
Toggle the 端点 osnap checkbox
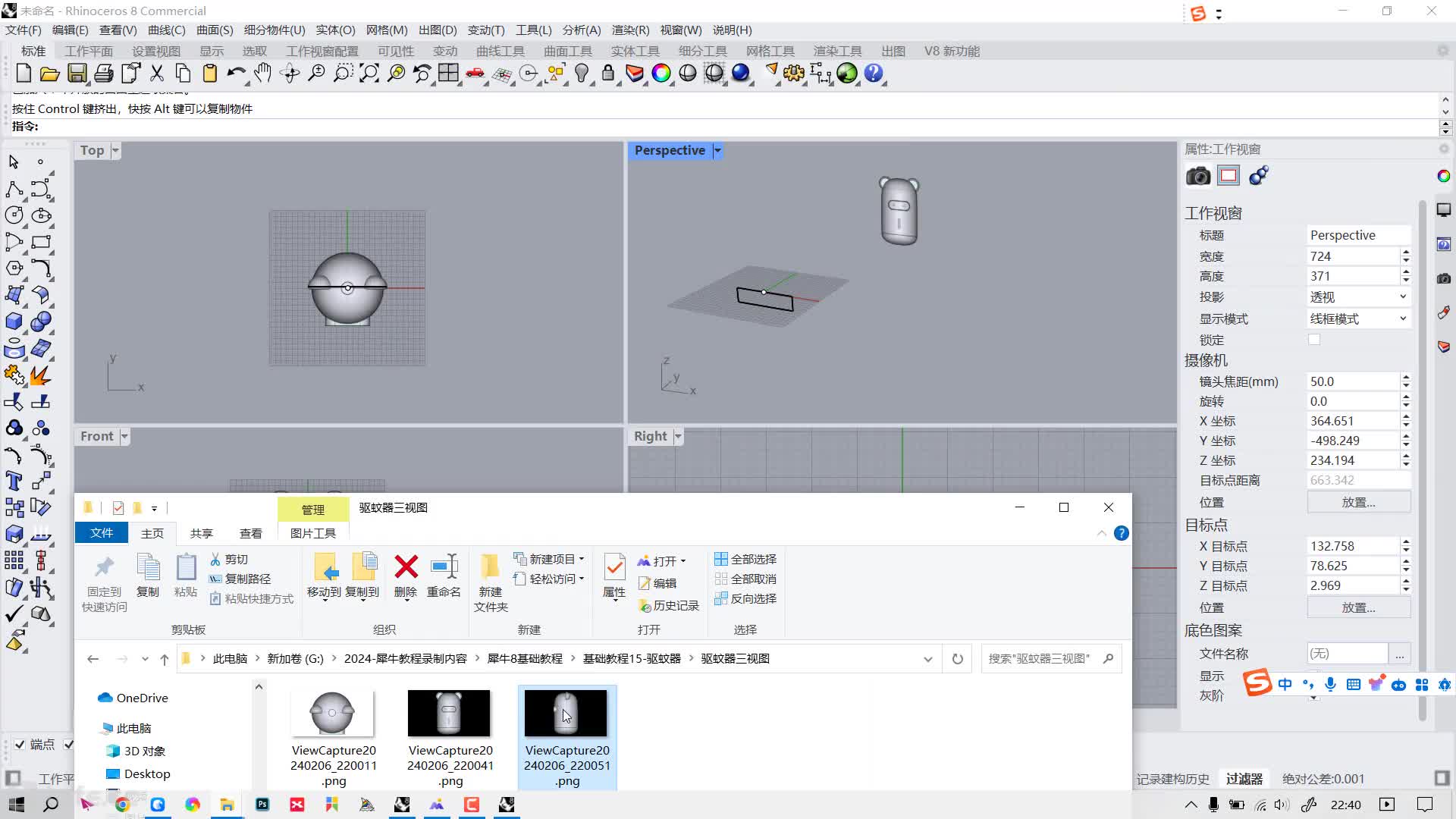click(x=20, y=745)
